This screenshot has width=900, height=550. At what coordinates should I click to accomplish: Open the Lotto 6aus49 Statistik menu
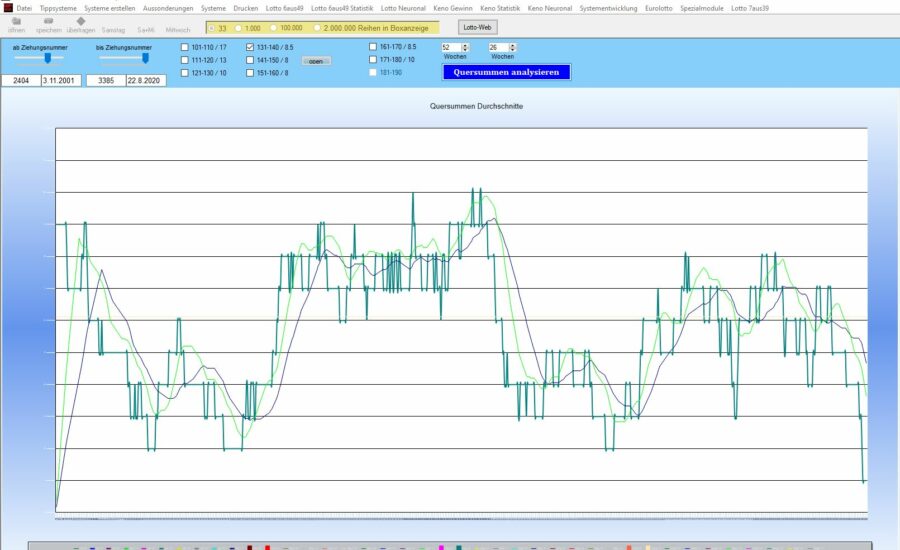342,8
